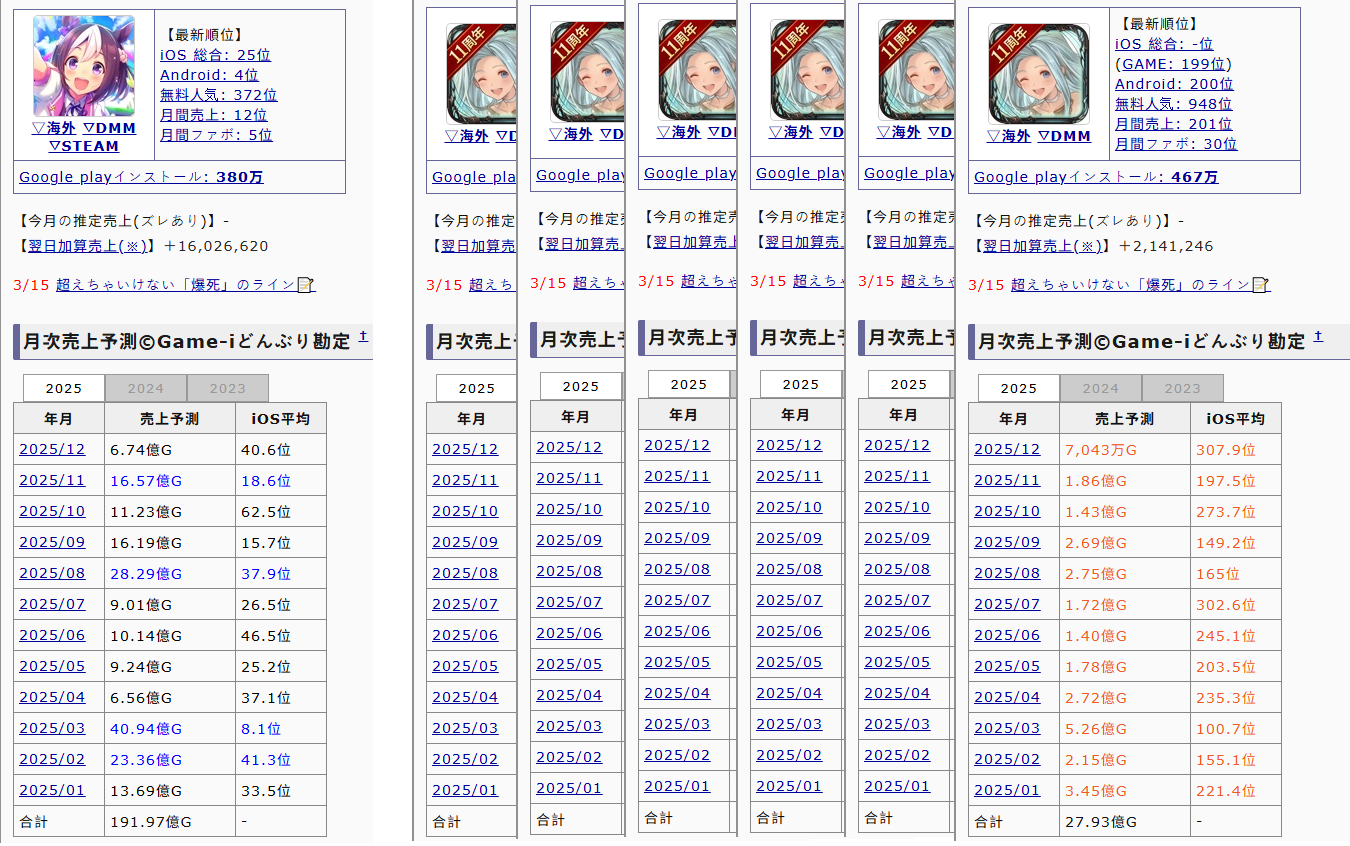Open the 2025/08 link in the 28.29億G row
The width and height of the screenshot is (1350, 846).
coord(52,574)
